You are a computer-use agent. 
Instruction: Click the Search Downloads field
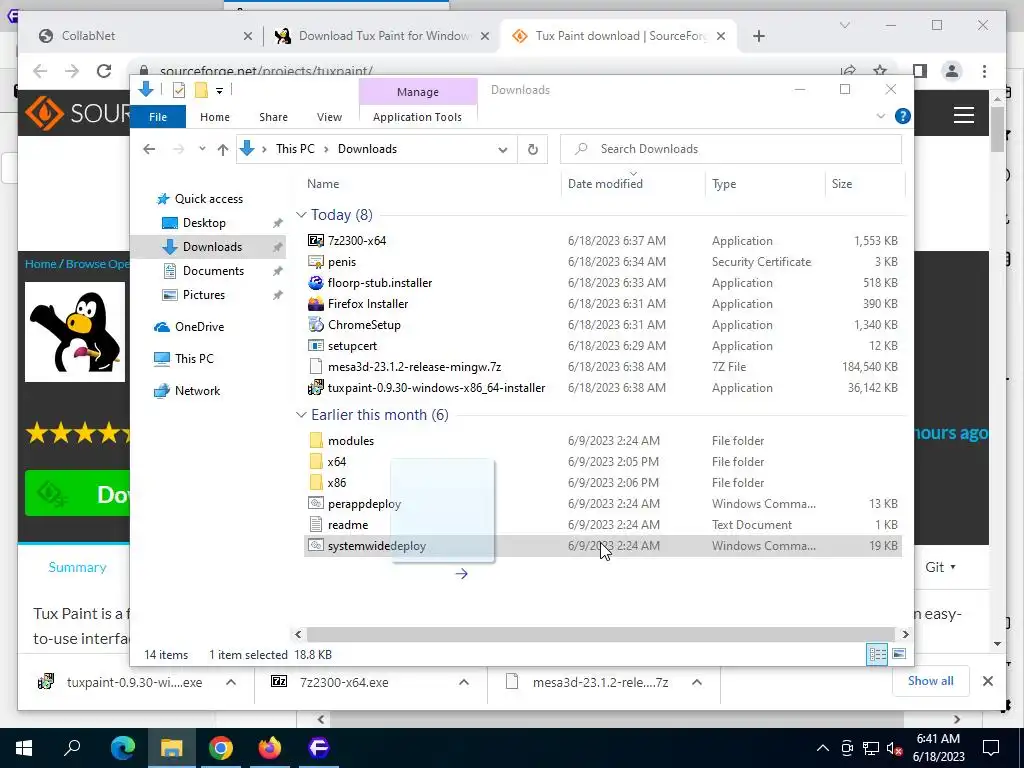pos(731,149)
